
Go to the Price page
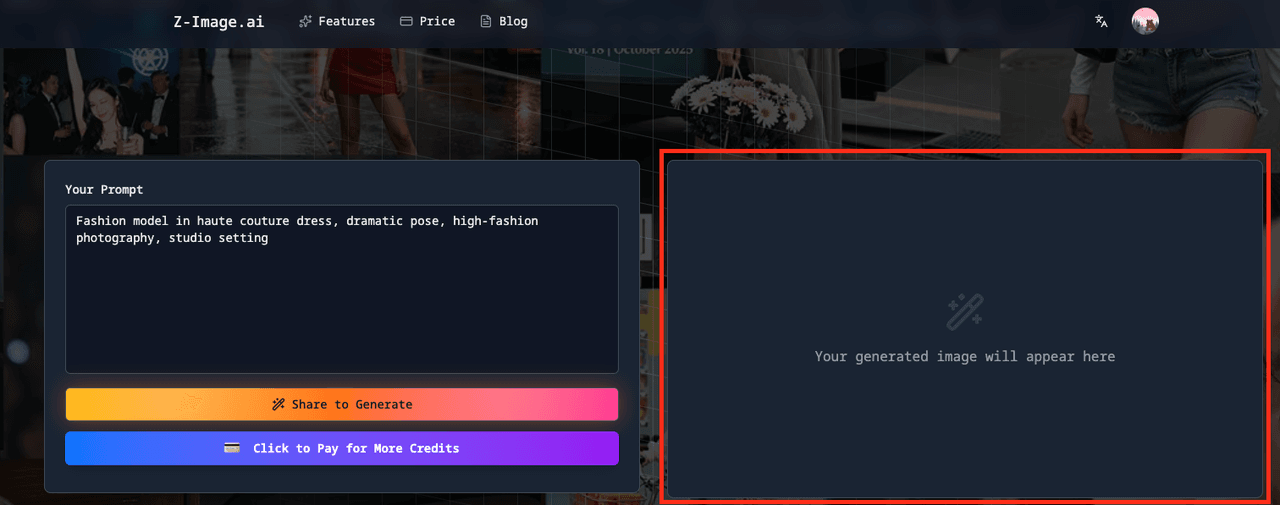click(x=427, y=21)
